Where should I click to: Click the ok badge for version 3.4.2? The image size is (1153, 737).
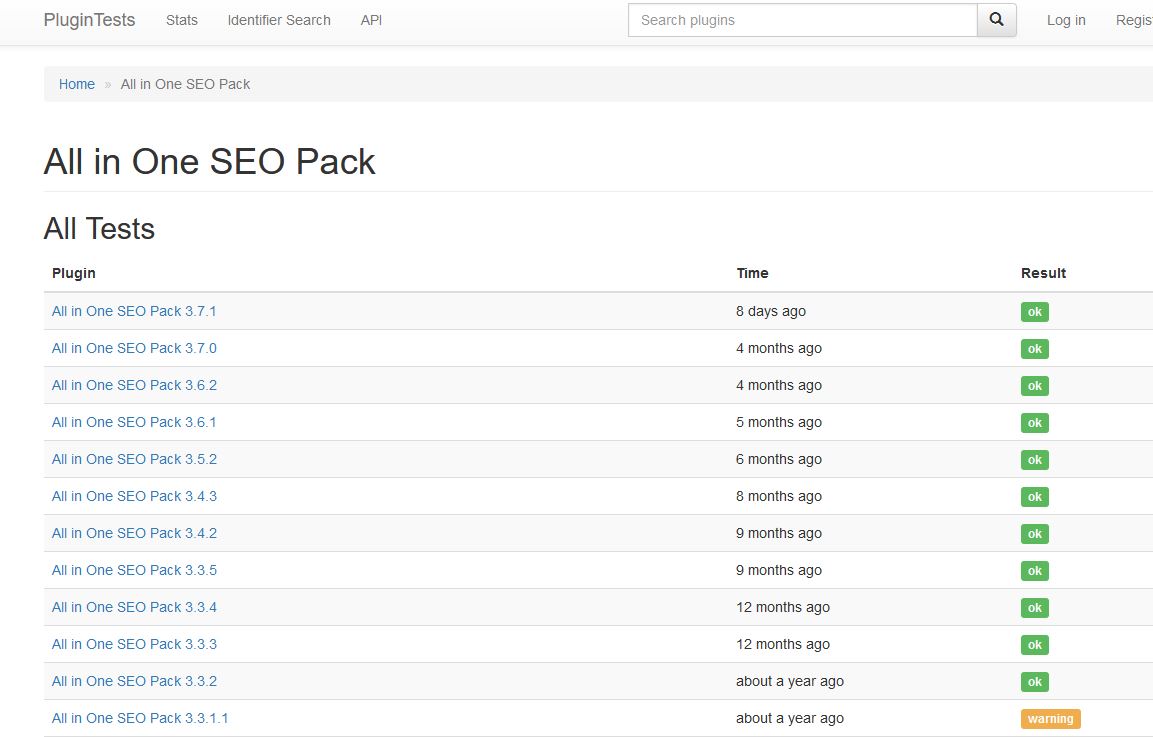coord(1035,534)
